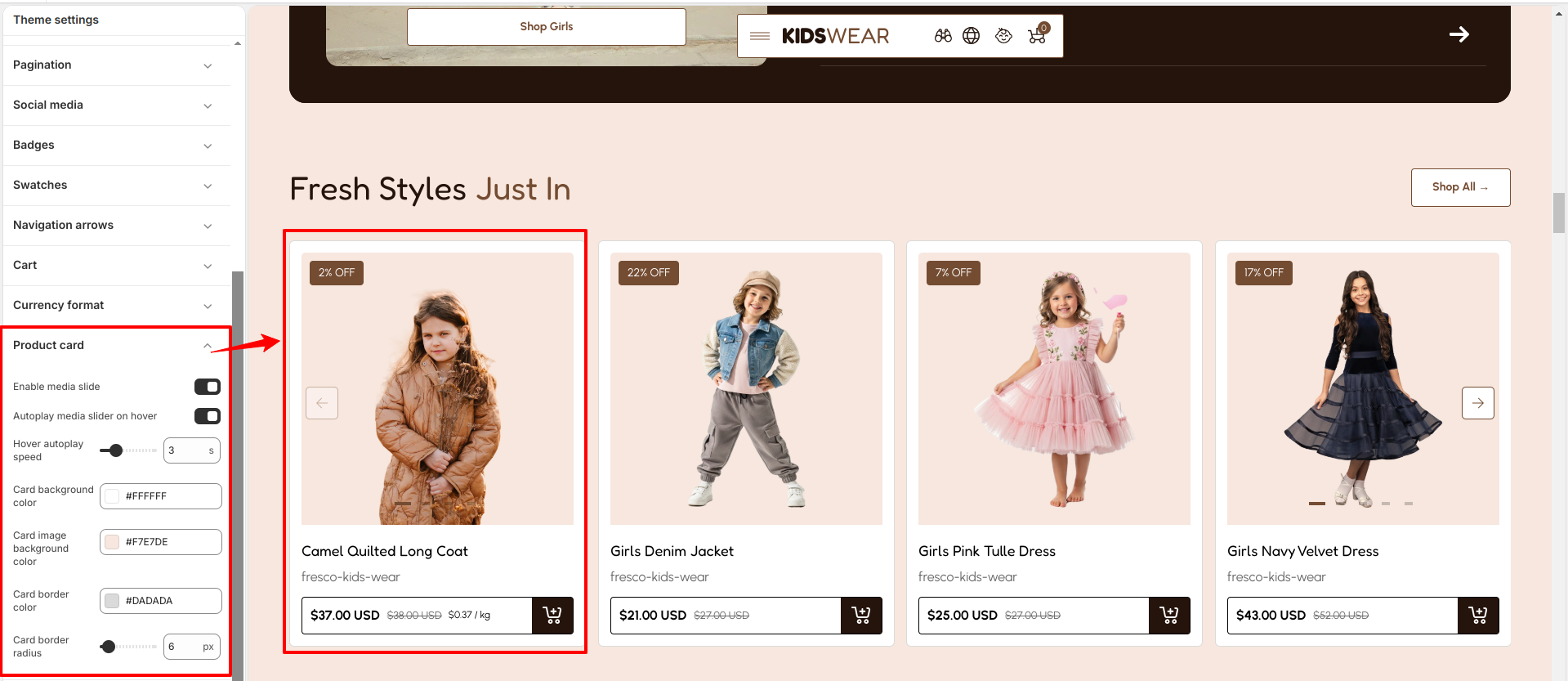The height and width of the screenshot is (681, 1568).
Task: Toggle Enable media slide switch
Action: pos(208,387)
